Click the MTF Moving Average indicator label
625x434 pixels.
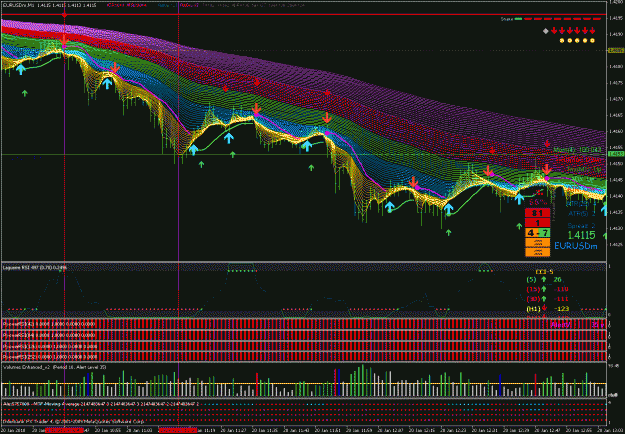point(100,404)
